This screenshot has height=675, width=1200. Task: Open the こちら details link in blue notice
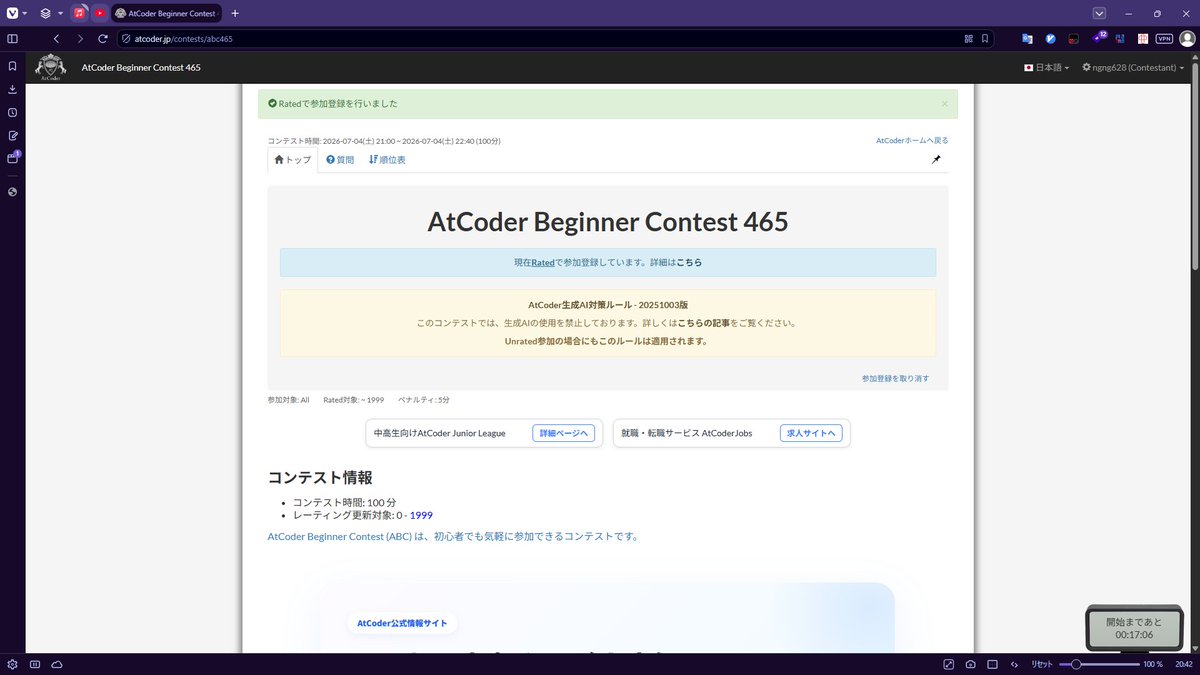pos(689,262)
